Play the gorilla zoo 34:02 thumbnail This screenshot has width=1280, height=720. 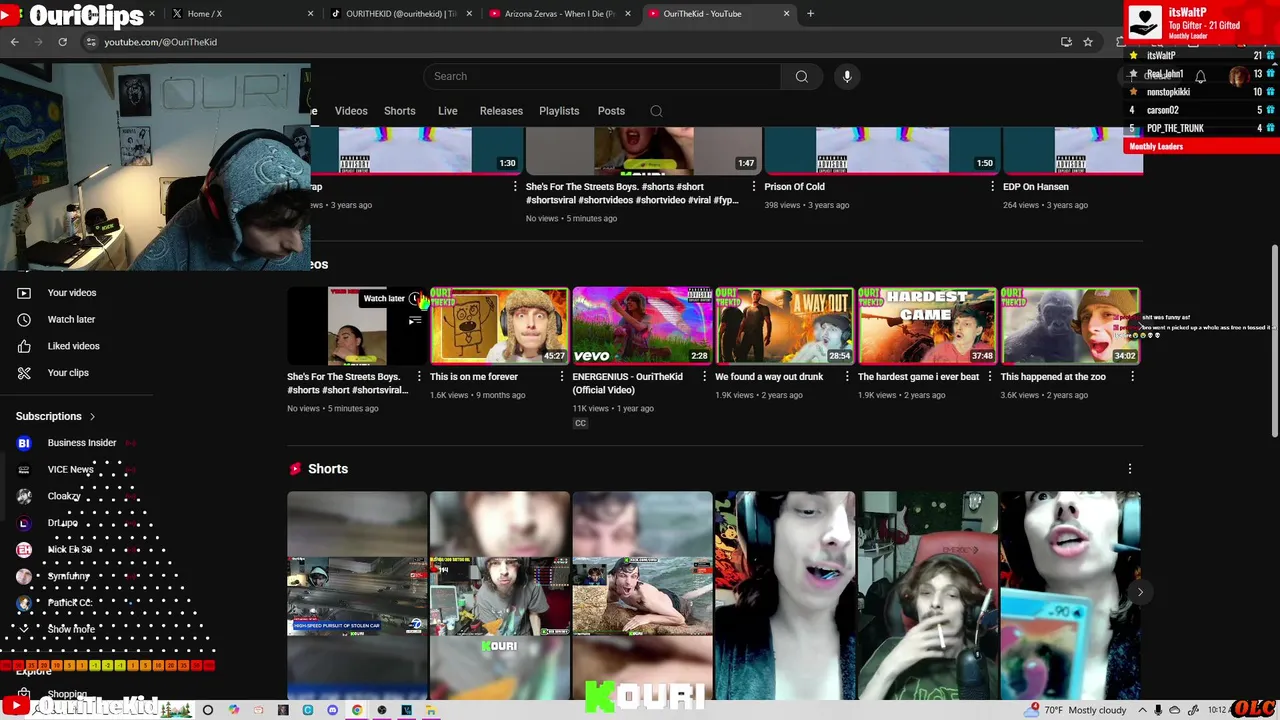click(1070, 326)
